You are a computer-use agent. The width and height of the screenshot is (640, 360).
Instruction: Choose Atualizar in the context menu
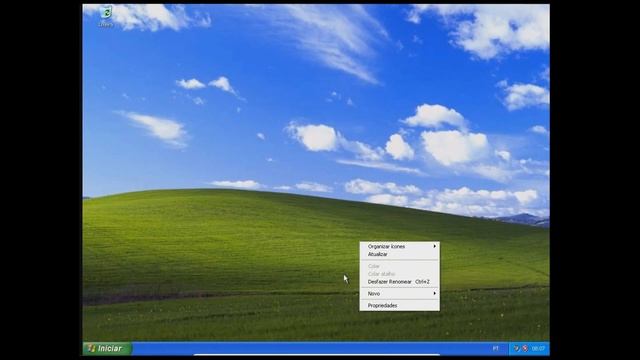point(400,254)
